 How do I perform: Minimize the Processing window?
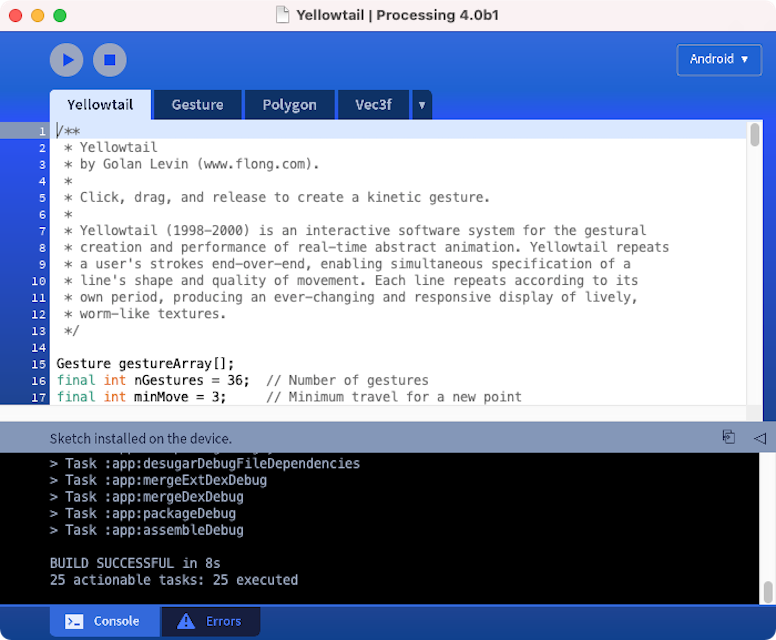pos(38,16)
